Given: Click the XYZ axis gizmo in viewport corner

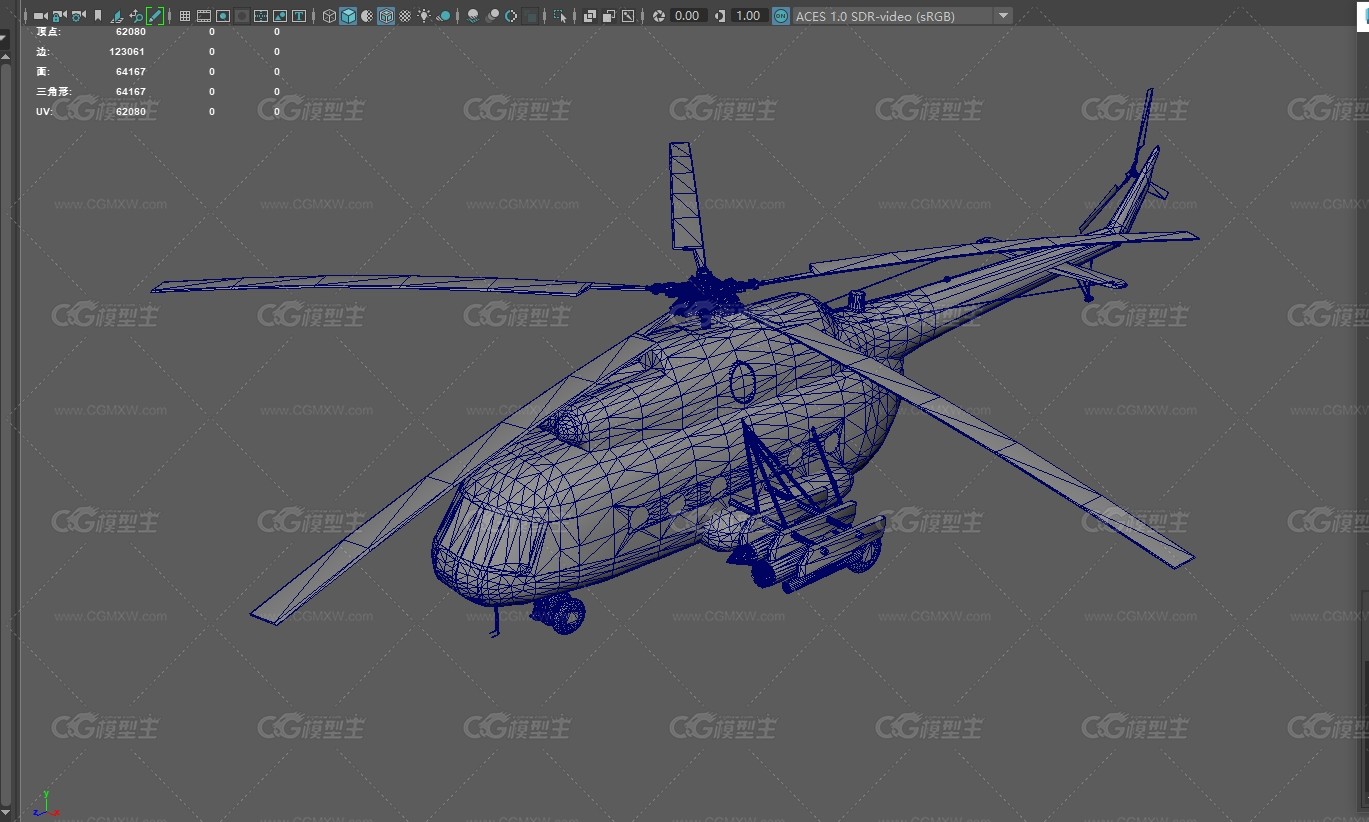Looking at the screenshot, I should tap(46, 803).
